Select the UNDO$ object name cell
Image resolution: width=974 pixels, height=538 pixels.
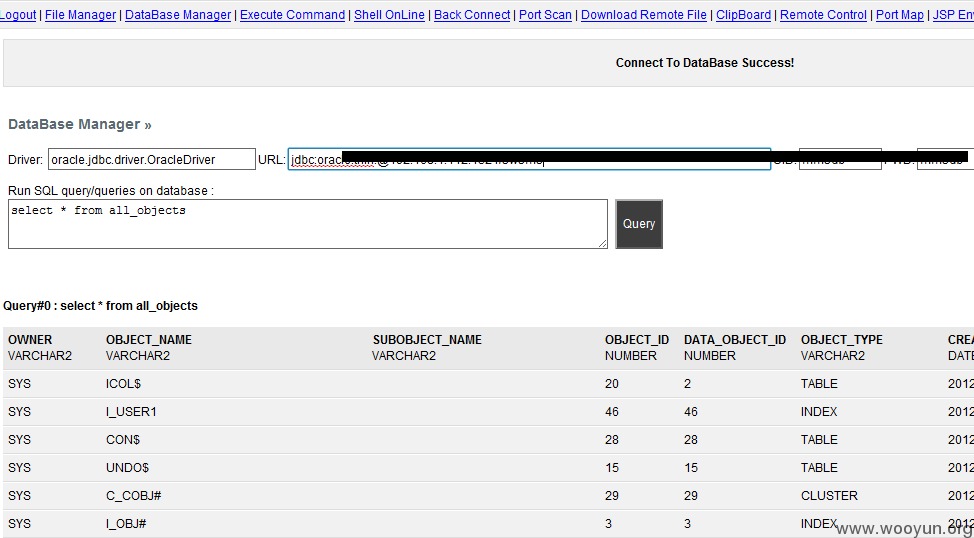(x=127, y=468)
